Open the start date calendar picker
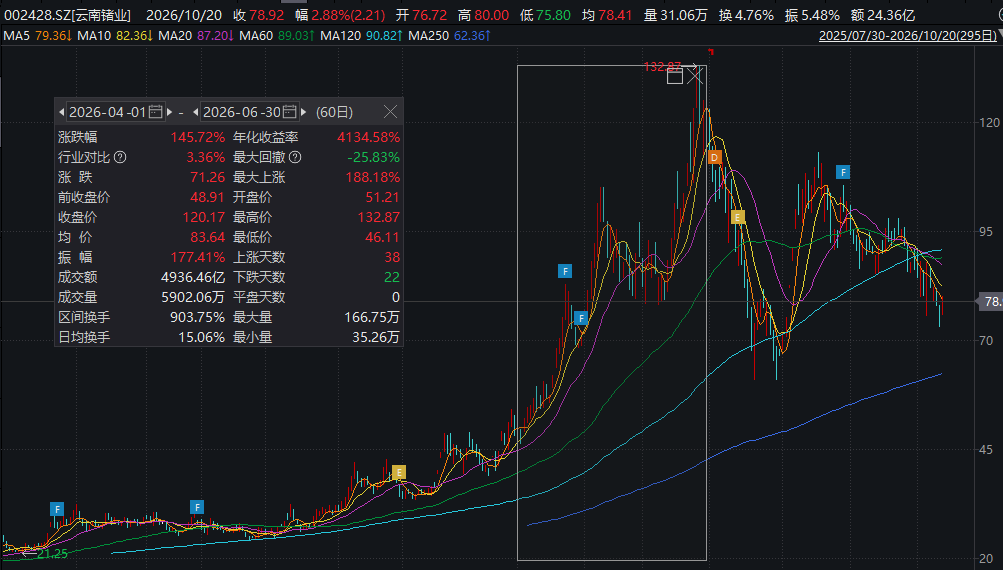Image resolution: width=1003 pixels, height=570 pixels. 155,112
